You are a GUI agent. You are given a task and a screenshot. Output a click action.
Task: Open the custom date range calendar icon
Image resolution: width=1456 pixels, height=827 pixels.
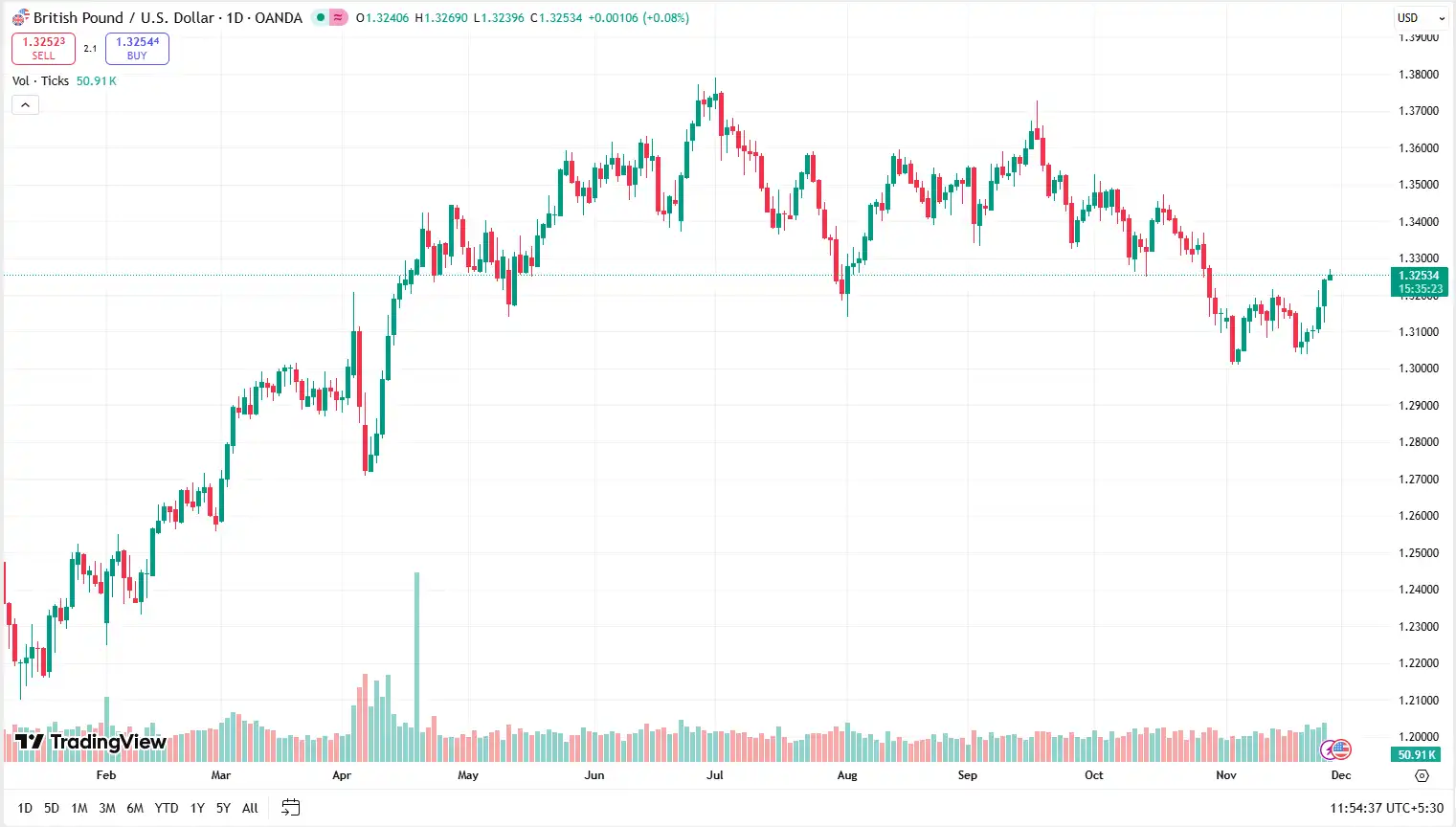point(290,808)
